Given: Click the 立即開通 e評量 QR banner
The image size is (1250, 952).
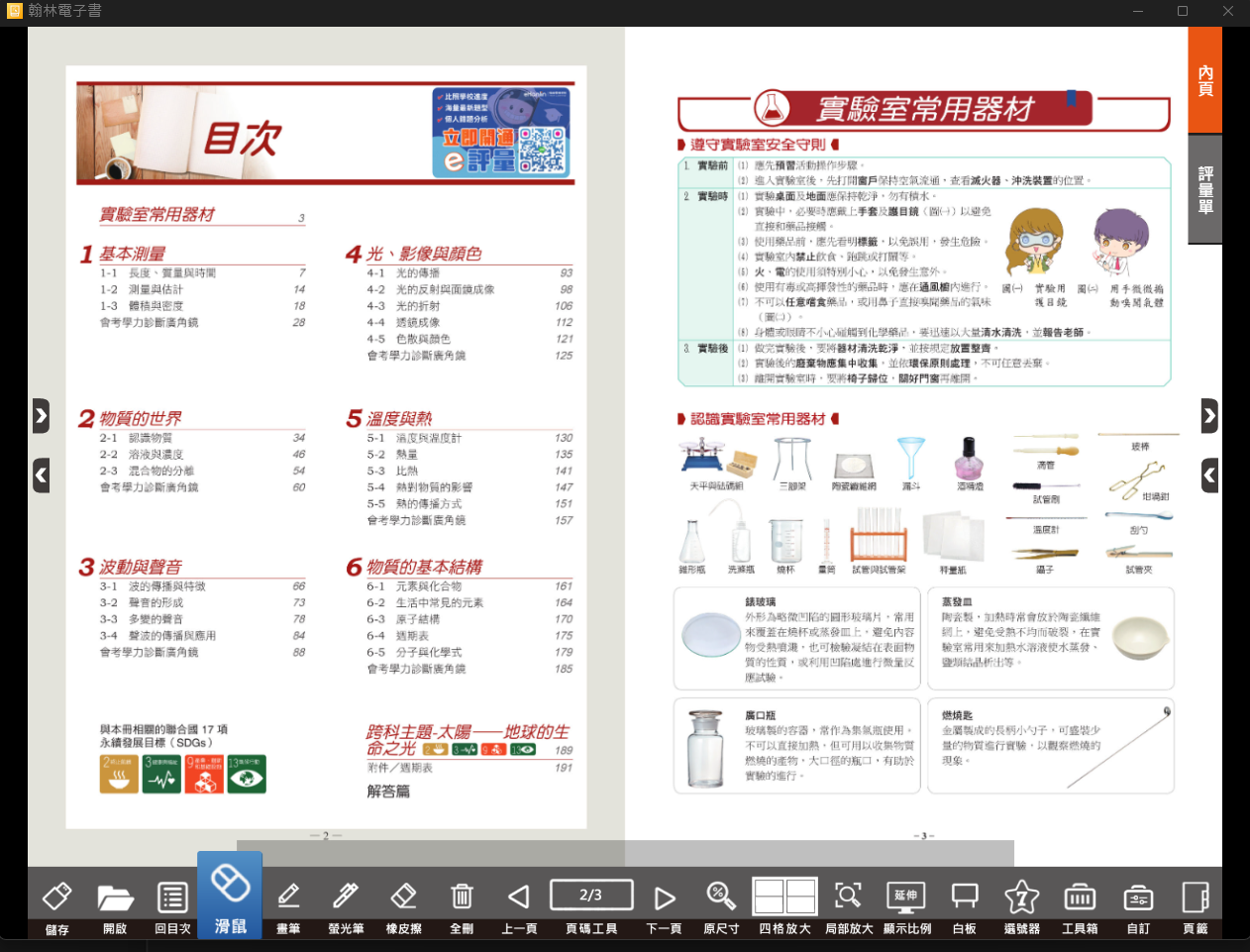Looking at the screenshot, I should (501, 132).
